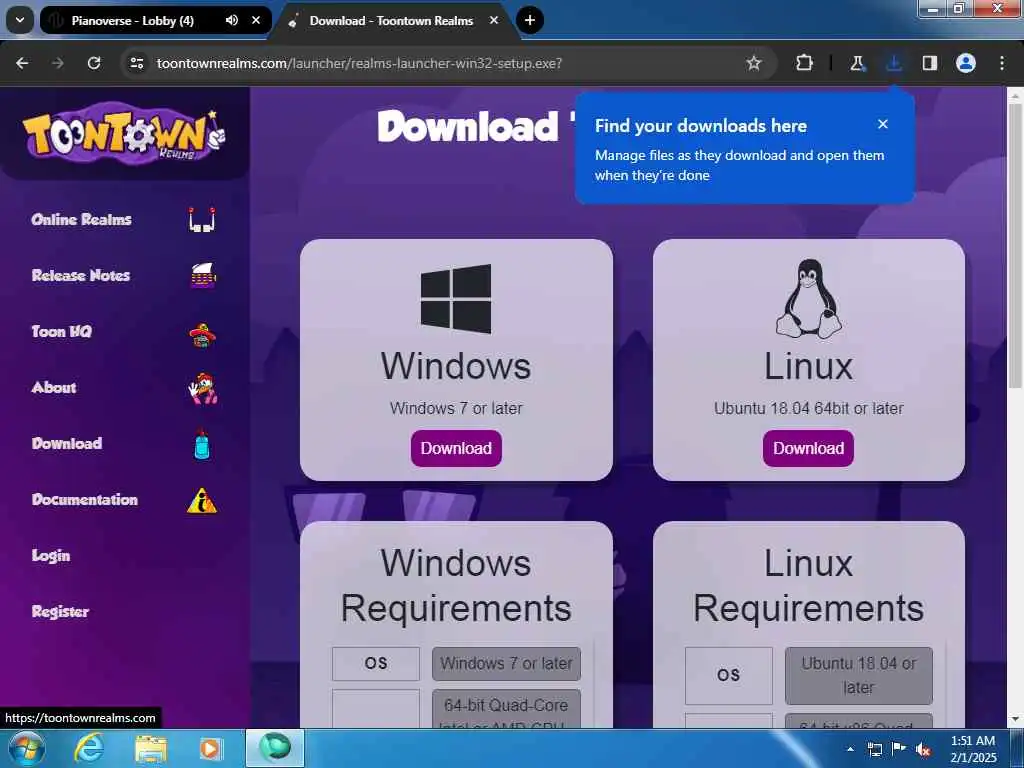Open the taskbar clock and date
This screenshot has height=768, width=1024.
pos(973,749)
